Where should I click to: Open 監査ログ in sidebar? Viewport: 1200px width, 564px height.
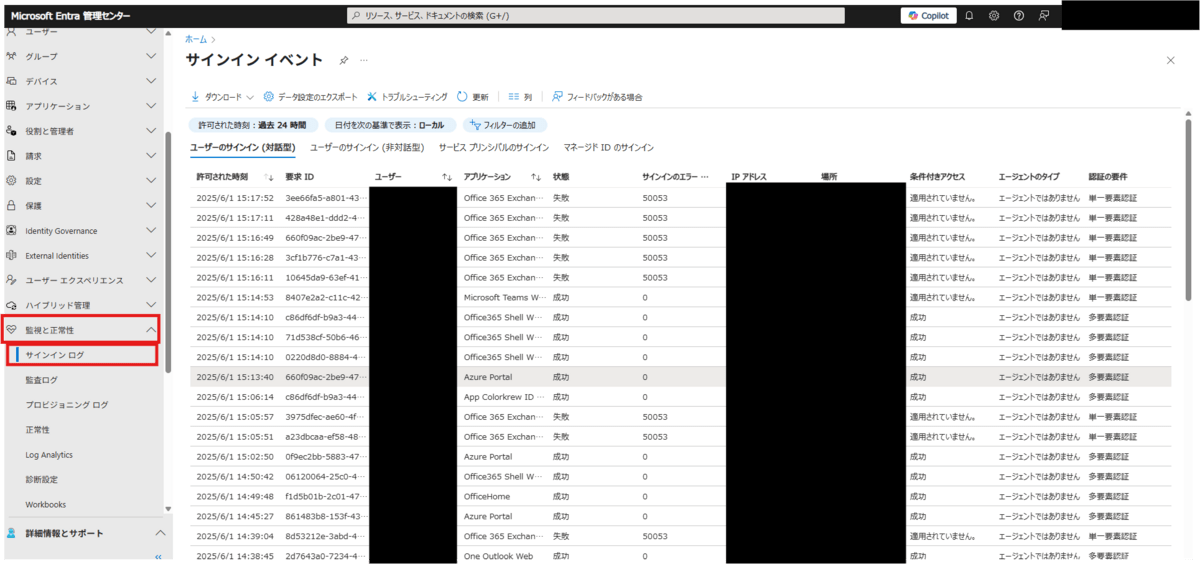pyautogui.click(x=42, y=380)
